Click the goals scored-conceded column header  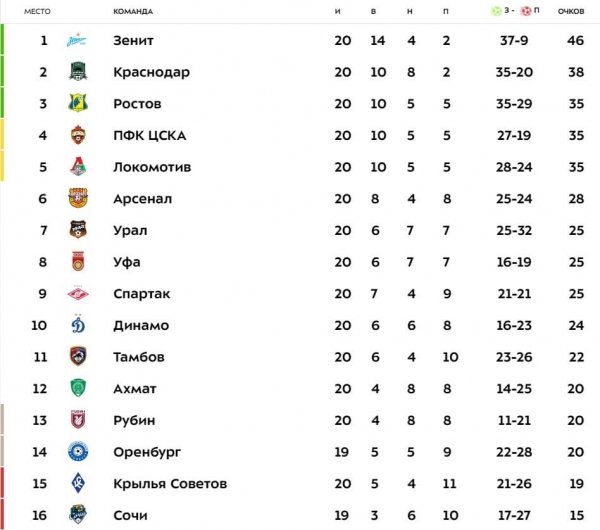coord(515,11)
